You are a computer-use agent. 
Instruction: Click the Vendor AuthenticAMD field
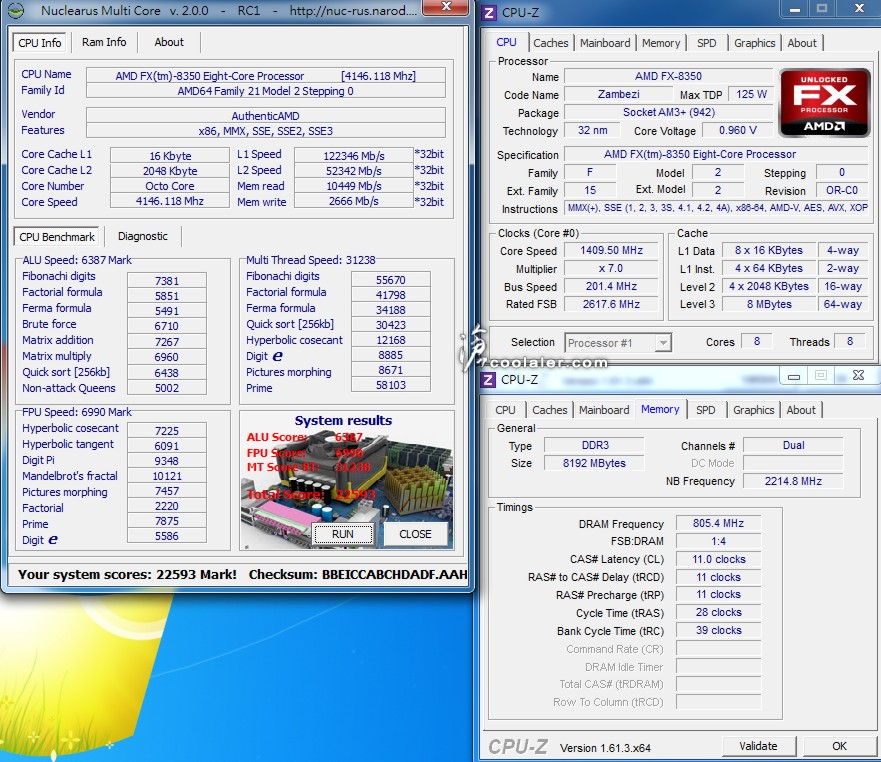coord(266,116)
